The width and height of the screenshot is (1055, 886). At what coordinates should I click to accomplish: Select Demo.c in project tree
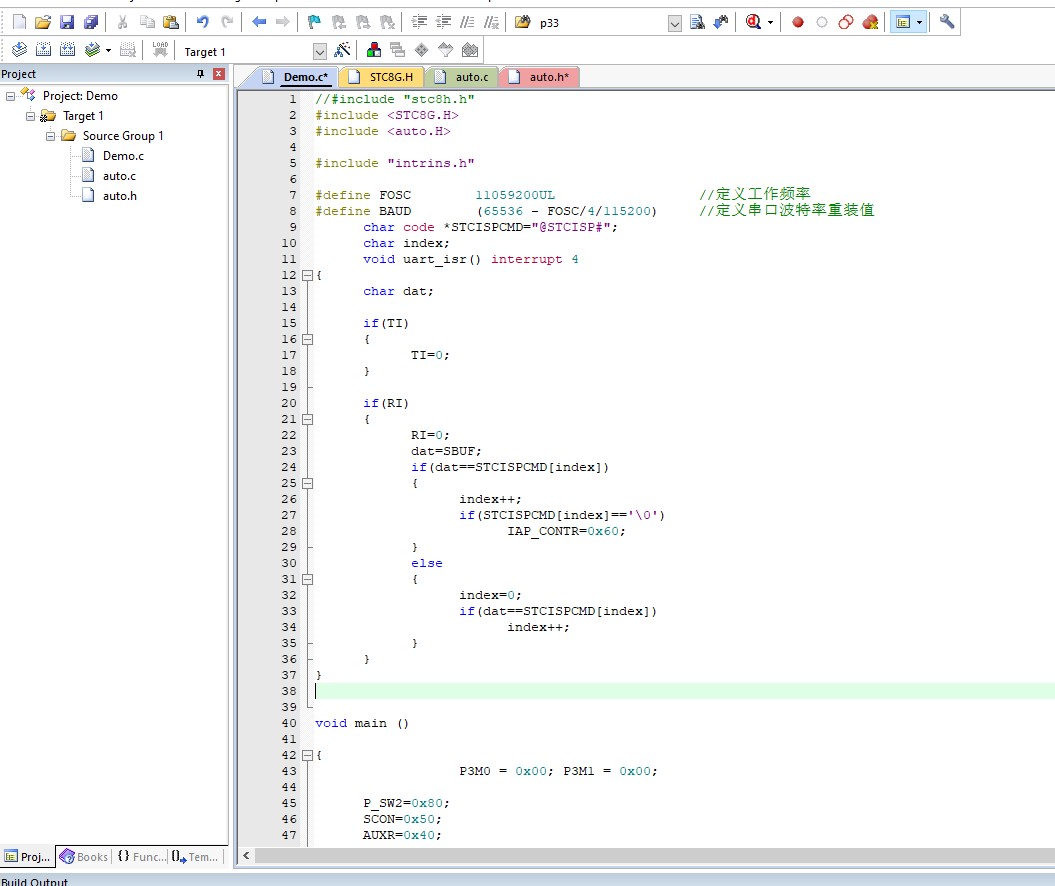(x=123, y=156)
